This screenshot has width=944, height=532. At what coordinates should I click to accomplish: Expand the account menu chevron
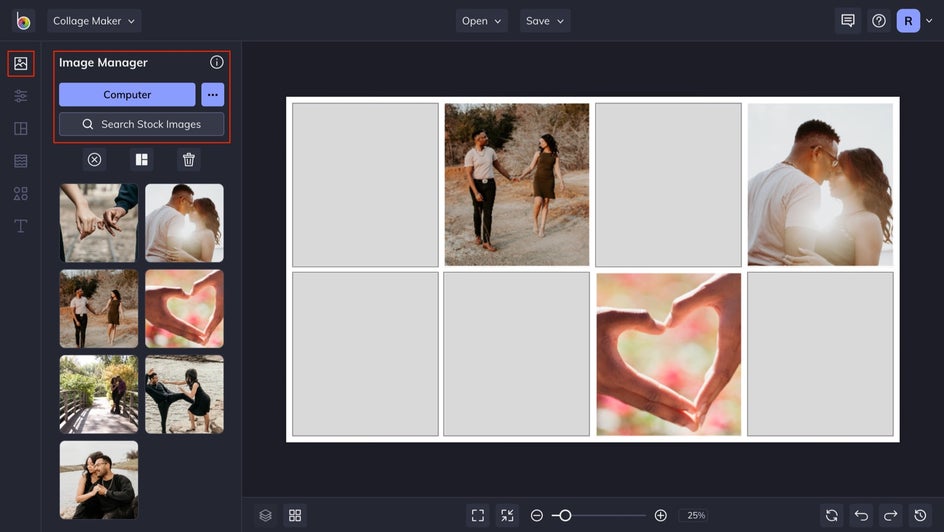point(929,21)
